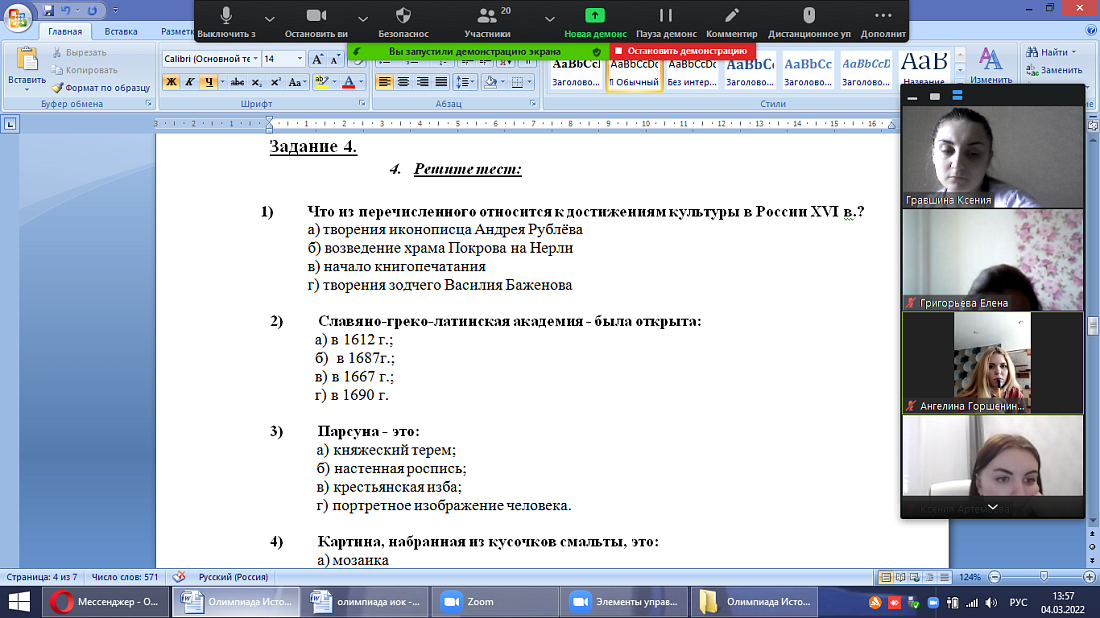Open the Zoom Security shield menu

click(403, 17)
